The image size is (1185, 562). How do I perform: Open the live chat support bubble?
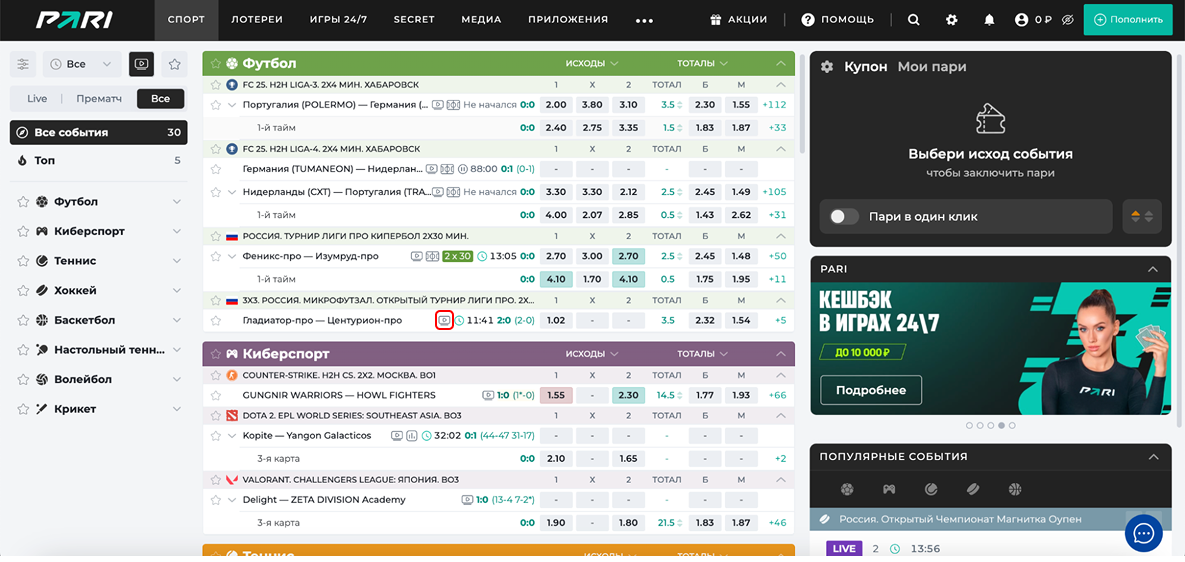click(x=1143, y=533)
